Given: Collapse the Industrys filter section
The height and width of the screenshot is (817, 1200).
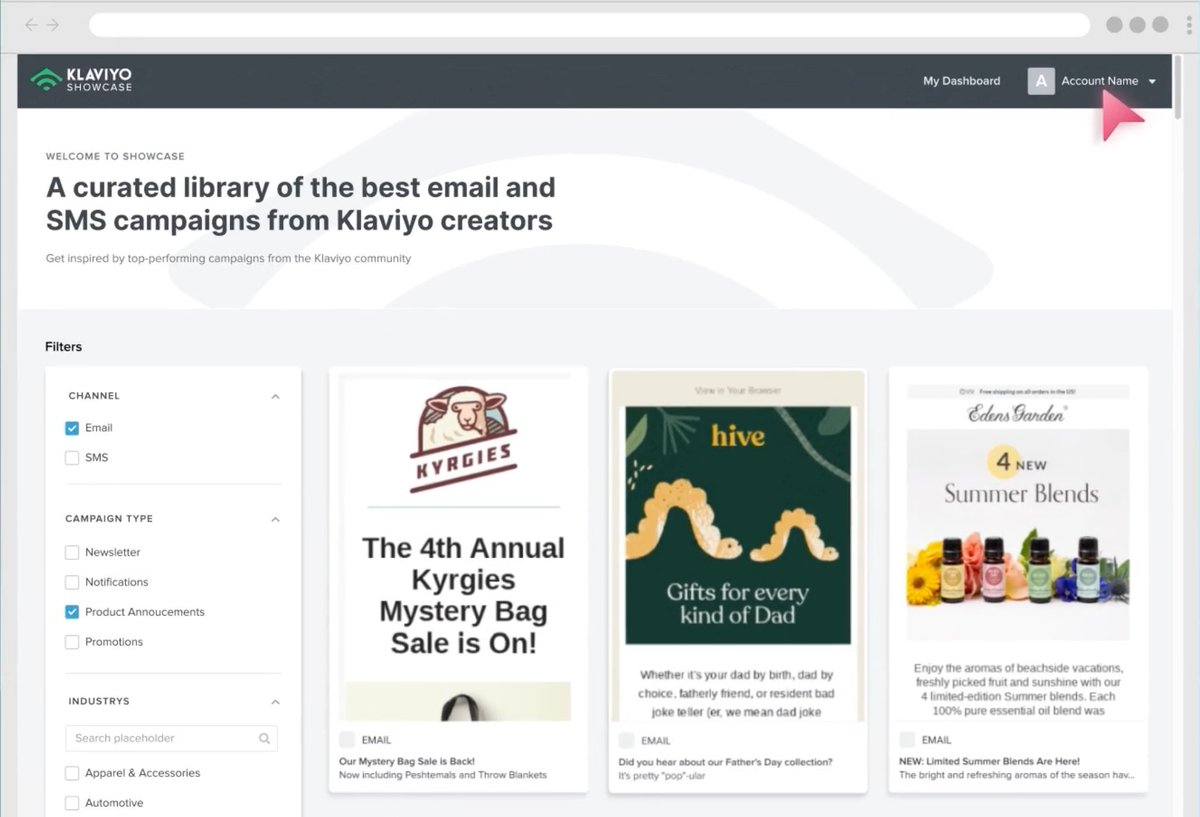Looking at the screenshot, I should [275, 702].
